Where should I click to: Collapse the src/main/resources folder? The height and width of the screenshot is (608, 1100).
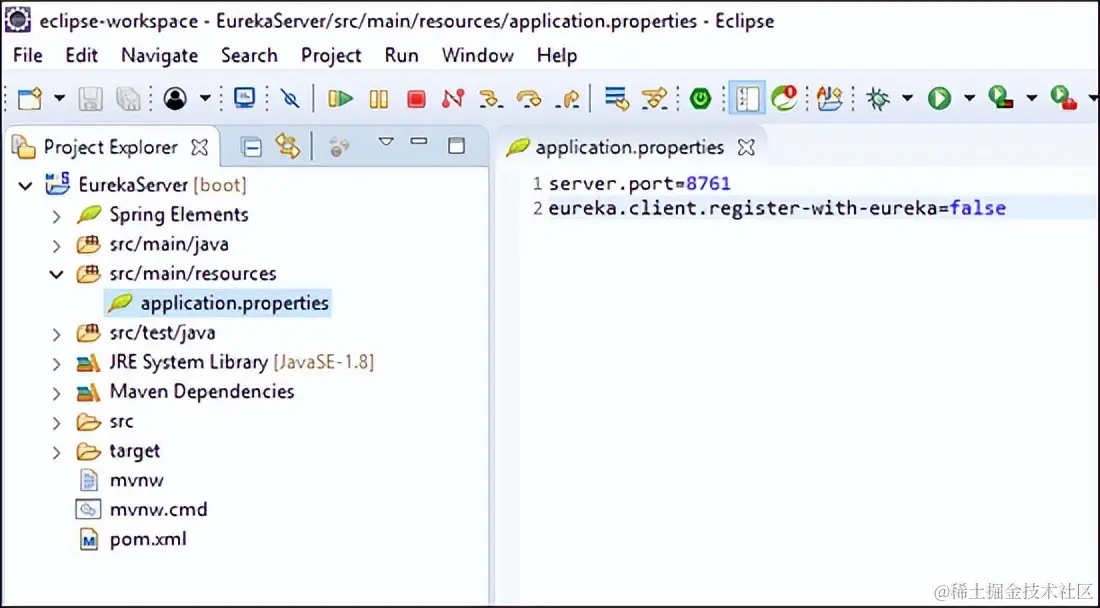57,274
